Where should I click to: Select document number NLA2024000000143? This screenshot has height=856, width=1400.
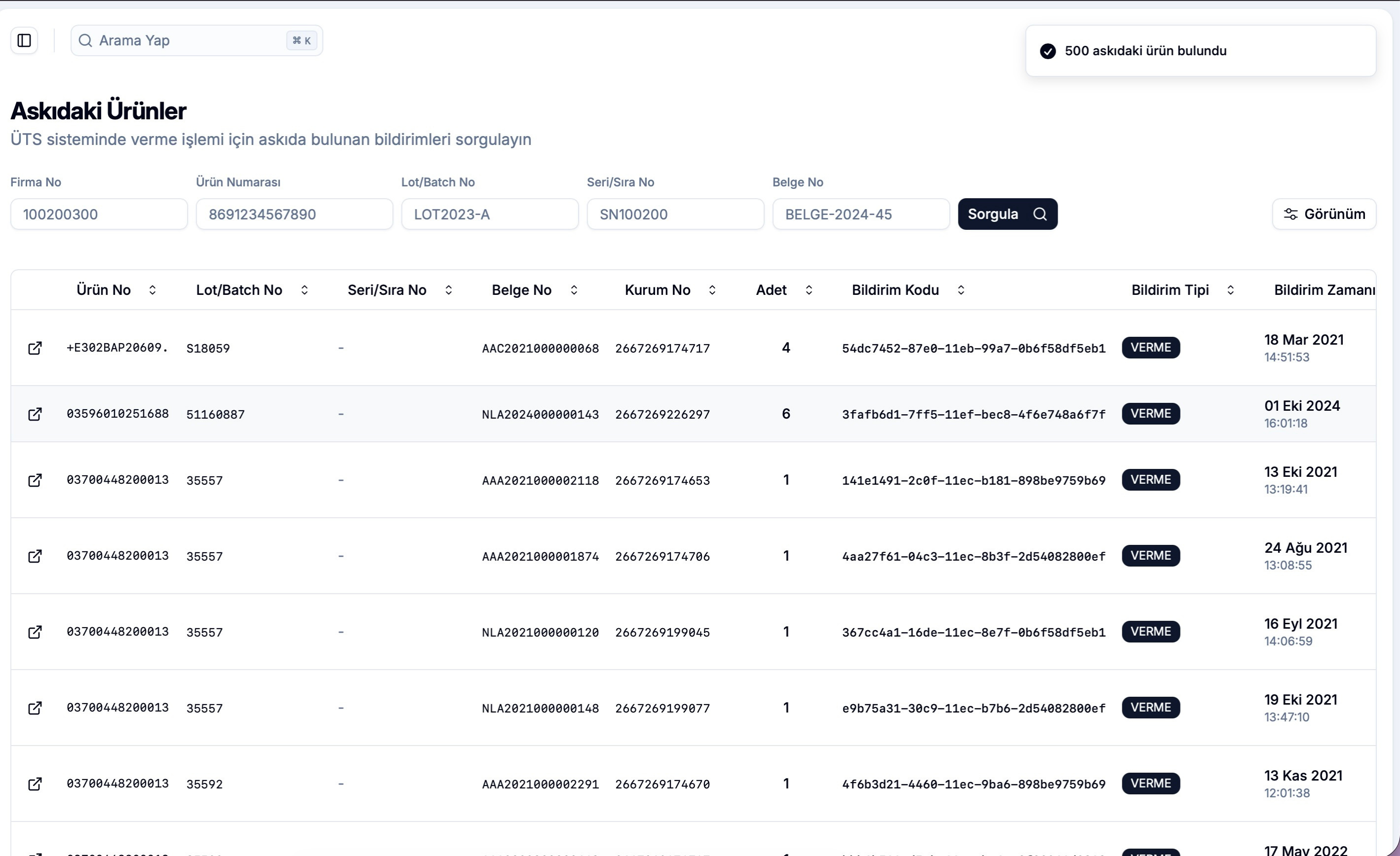pos(540,414)
